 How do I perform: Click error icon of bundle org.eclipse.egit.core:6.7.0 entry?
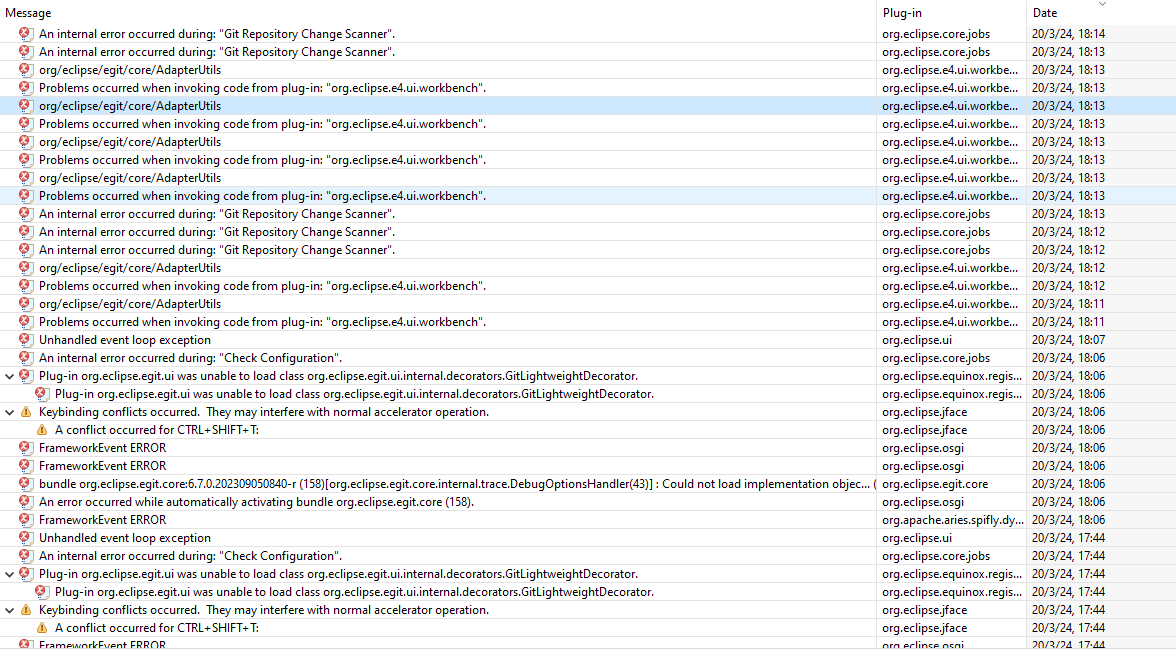coord(26,484)
